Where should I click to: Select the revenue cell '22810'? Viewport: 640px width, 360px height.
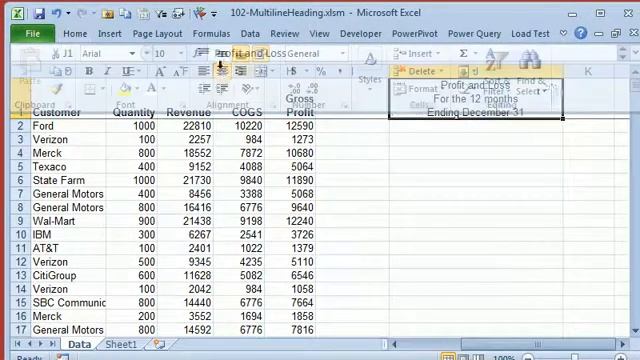(185, 126)
